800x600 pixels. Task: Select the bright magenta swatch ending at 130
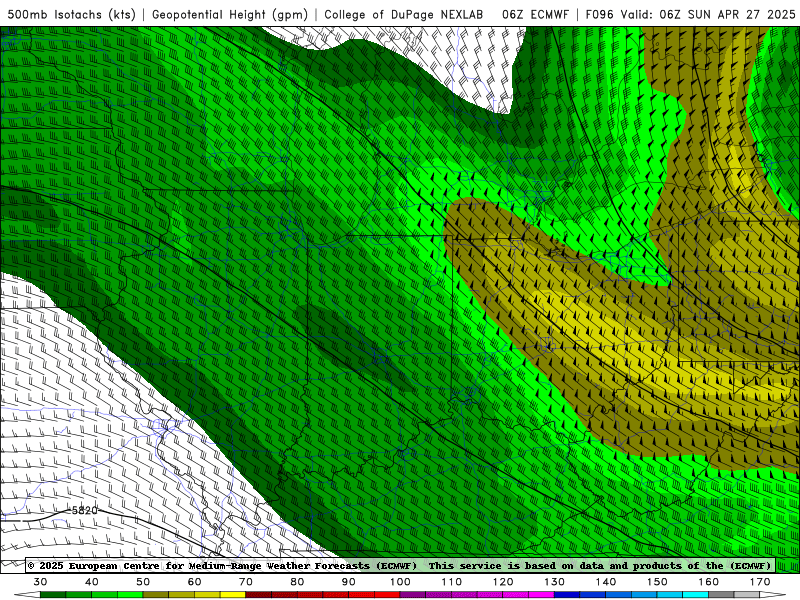[x=541, y=594]
